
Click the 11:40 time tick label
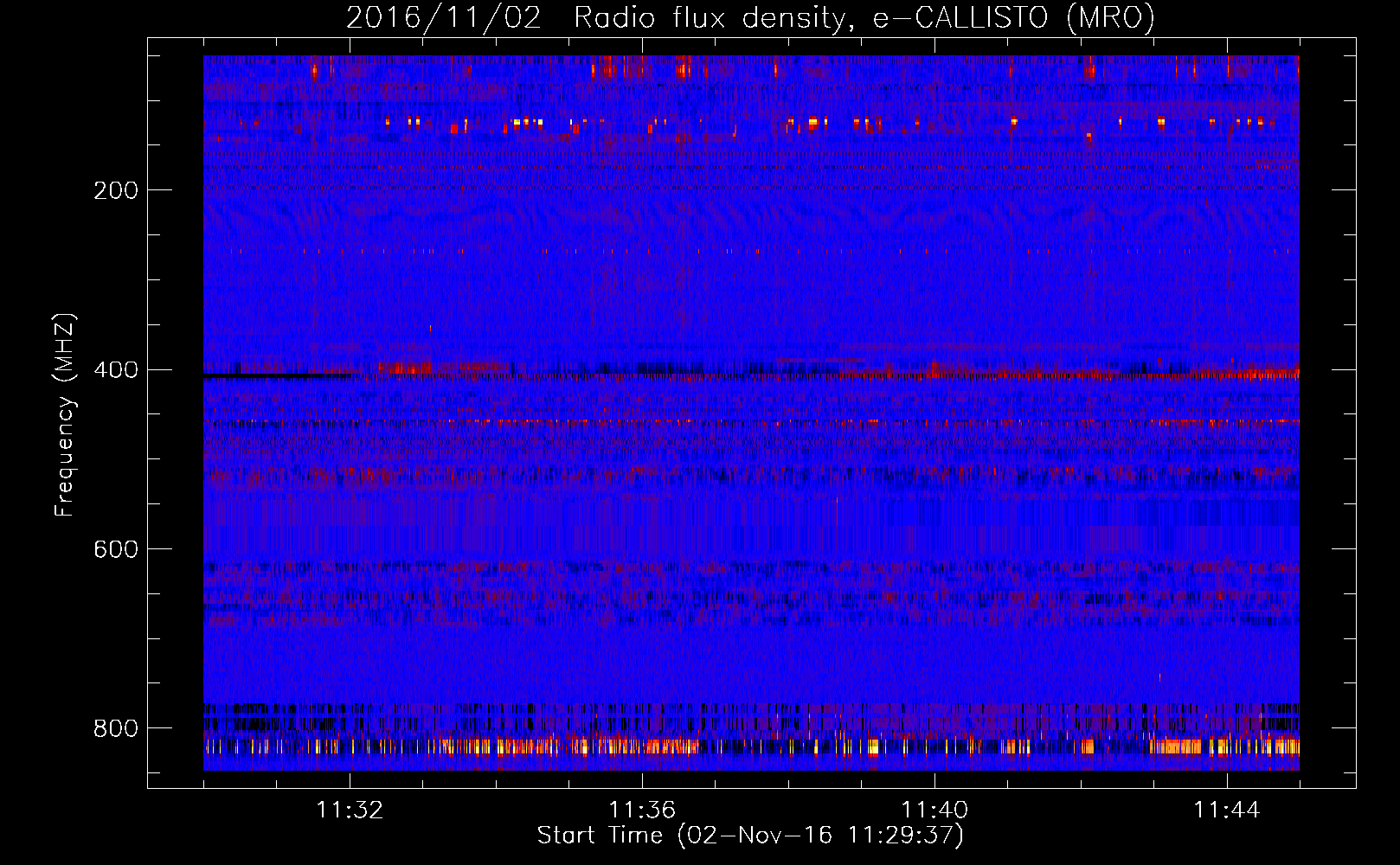click(x=934, y=811)
